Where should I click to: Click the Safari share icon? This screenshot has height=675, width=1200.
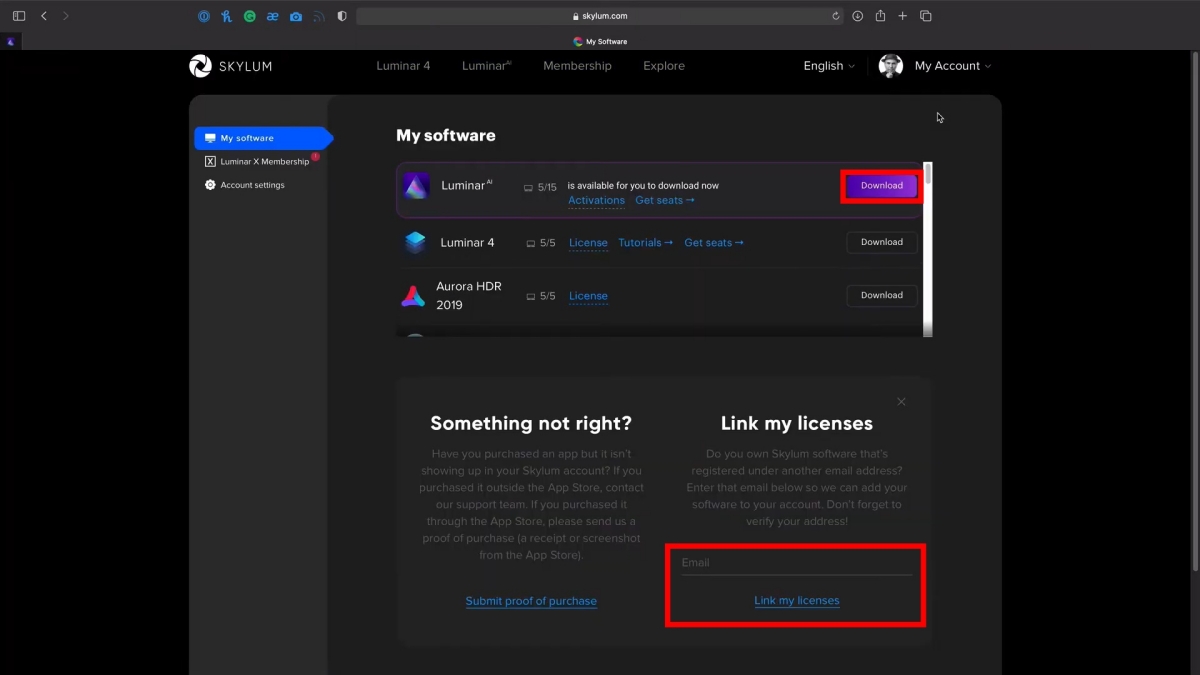click(x=880, y=16)
